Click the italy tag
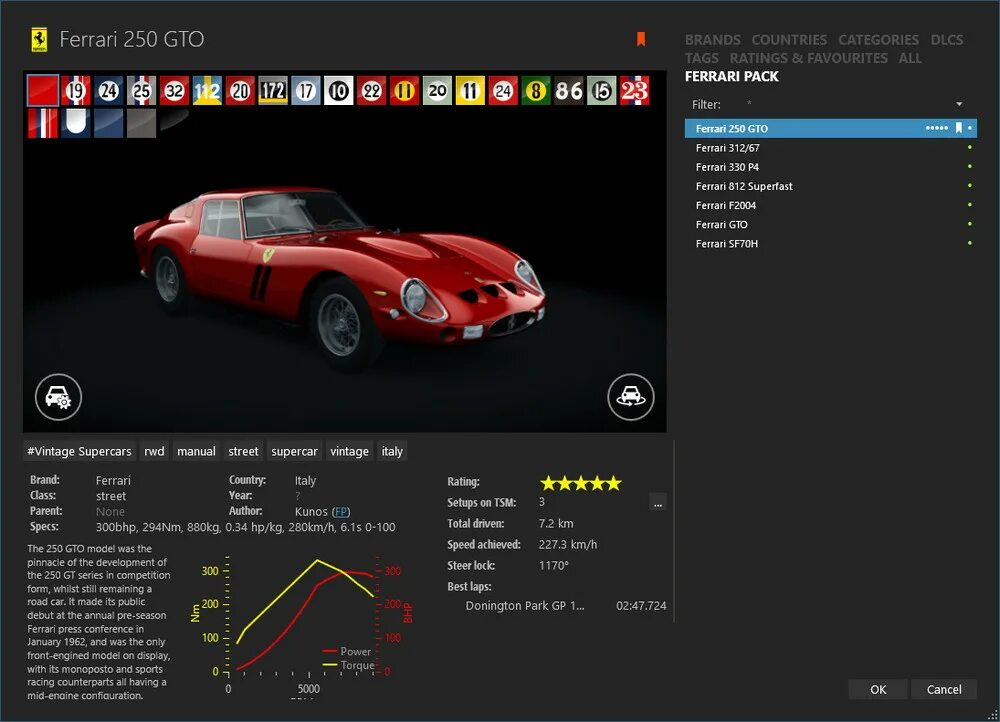Viewport: 1000px width, 722px height. 392,451
